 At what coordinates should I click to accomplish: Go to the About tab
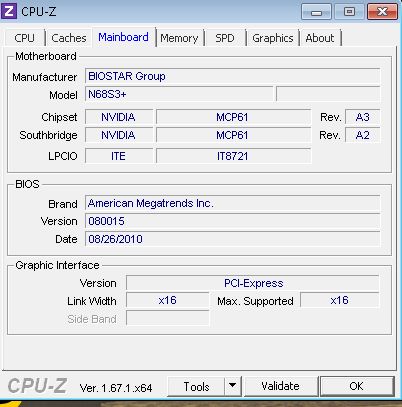tap(320, 38)
